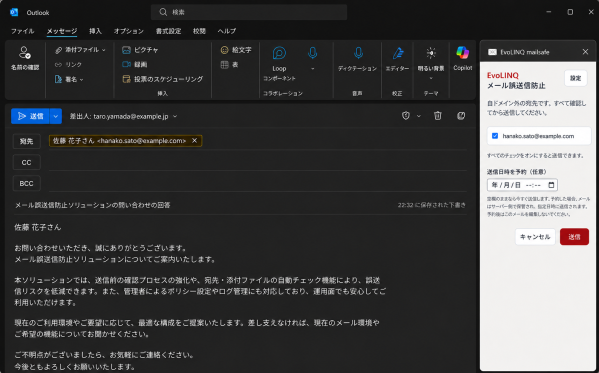Click the 送信日時を予約 date-time field
The height and width of the screenshot is (373, 599).
pos(522,185)
